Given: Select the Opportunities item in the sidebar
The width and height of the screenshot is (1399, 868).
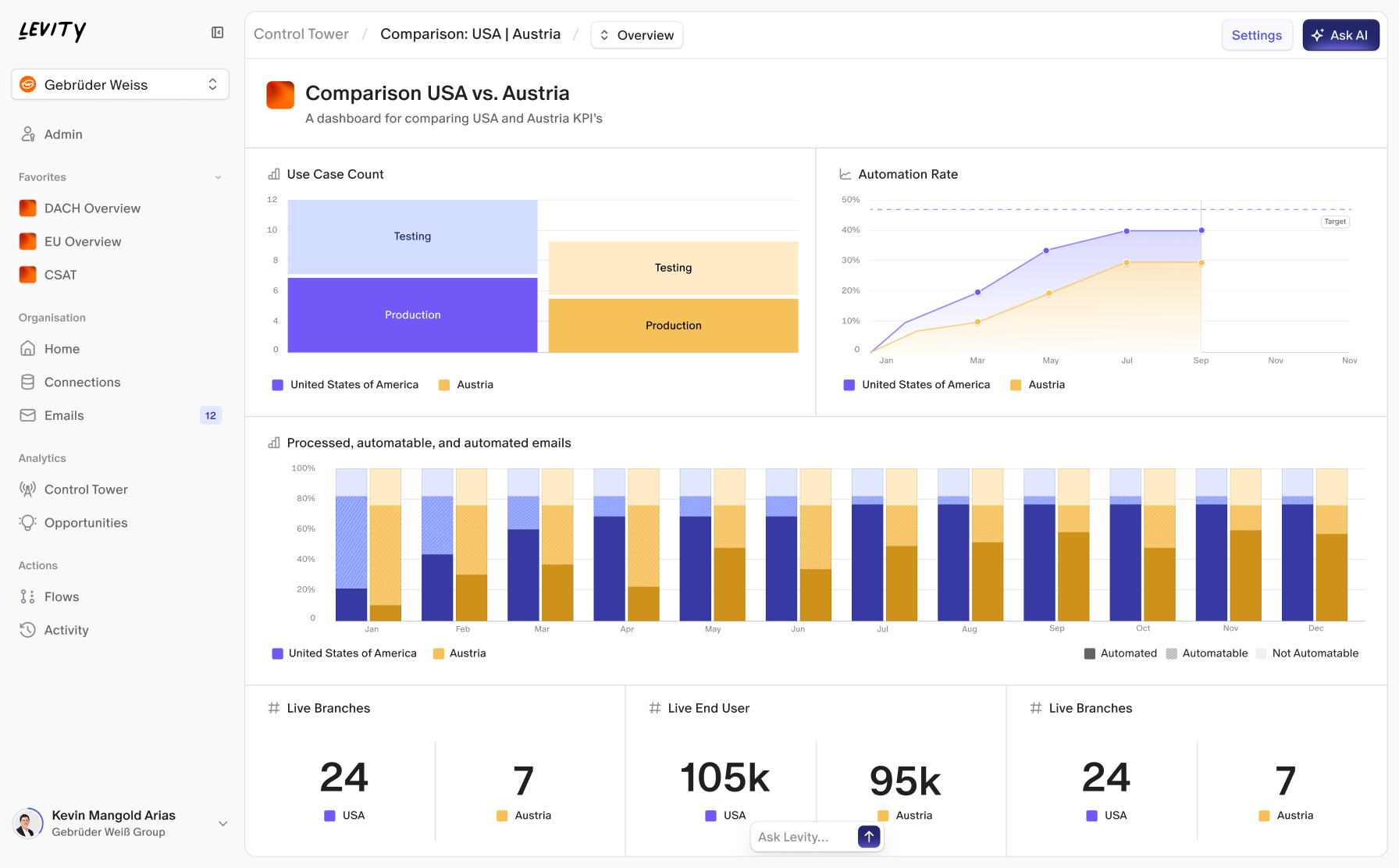Looking at the screenshot, I should 86,522.
